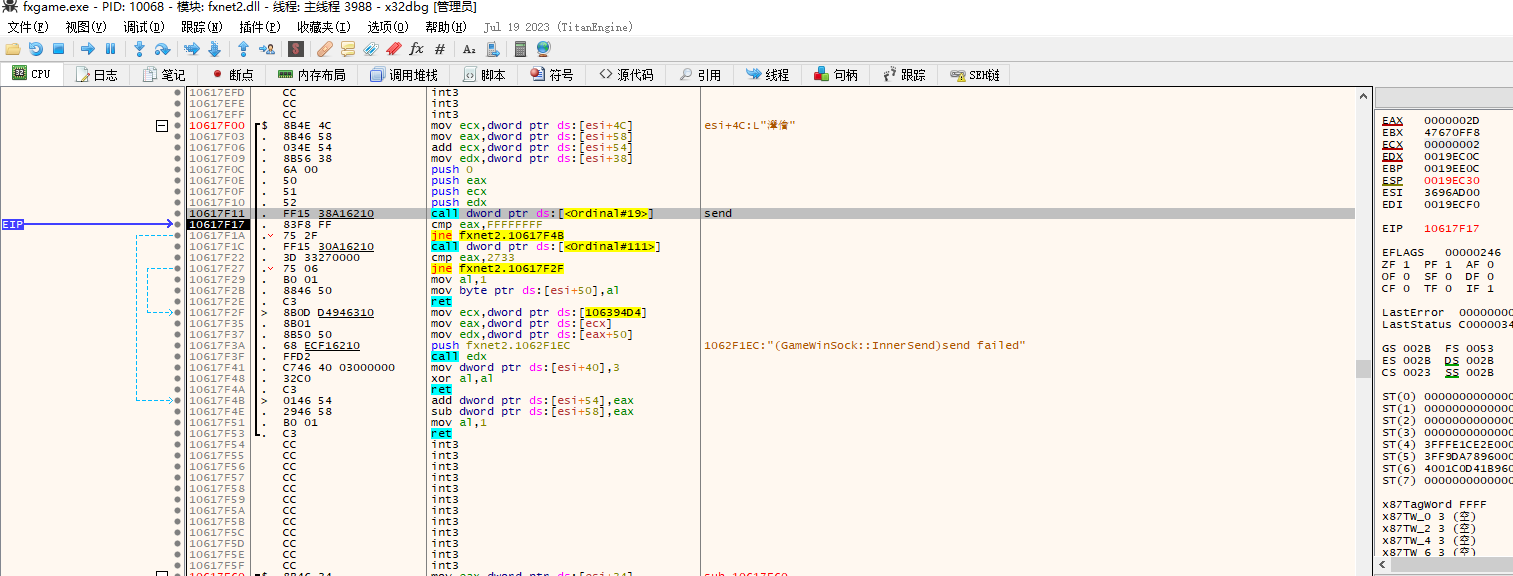Click the <Ordinal#19> call operand

point(608,213)
